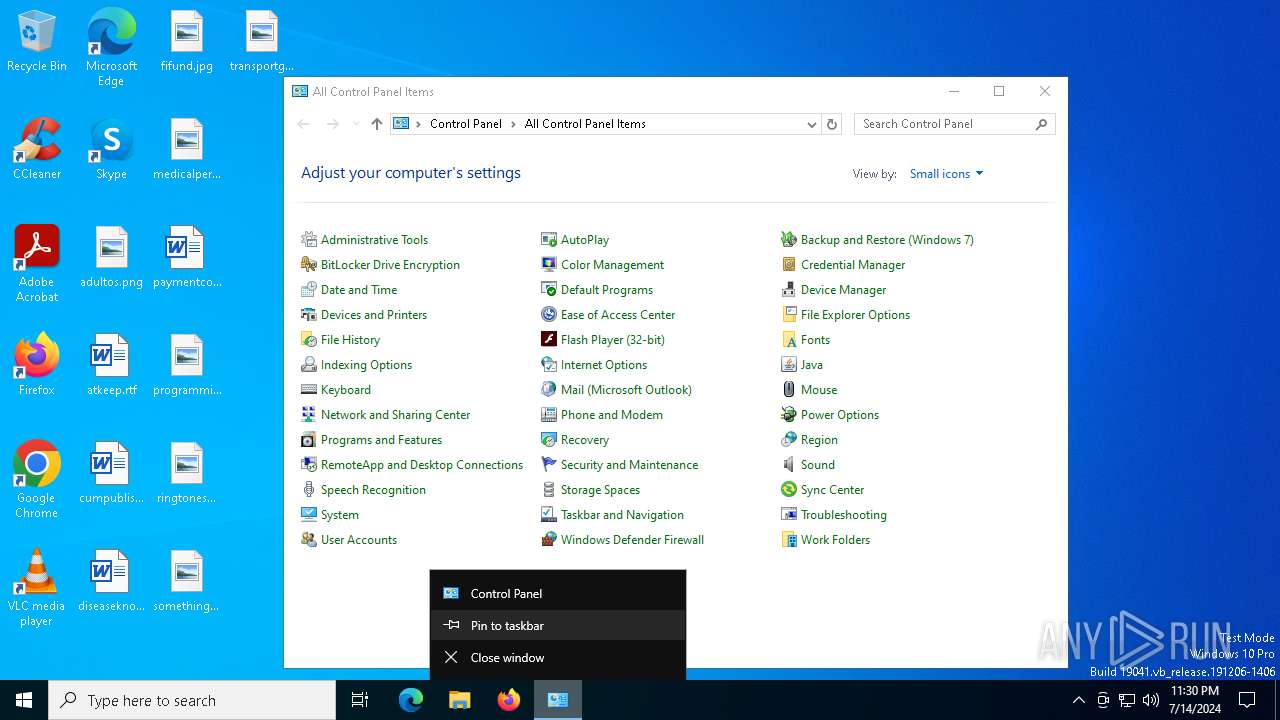Open Network and Sharing Center
The height and width of the screenshot is (720, 1280).
point(395,415)
